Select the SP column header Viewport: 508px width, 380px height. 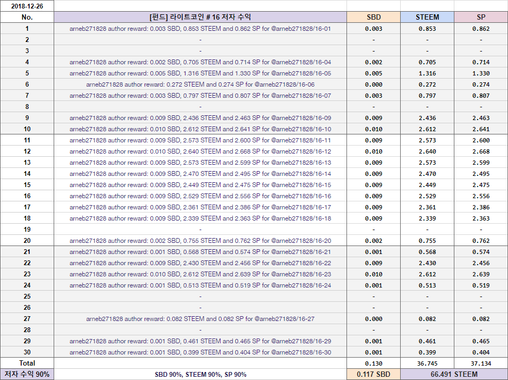coord(481,17)
